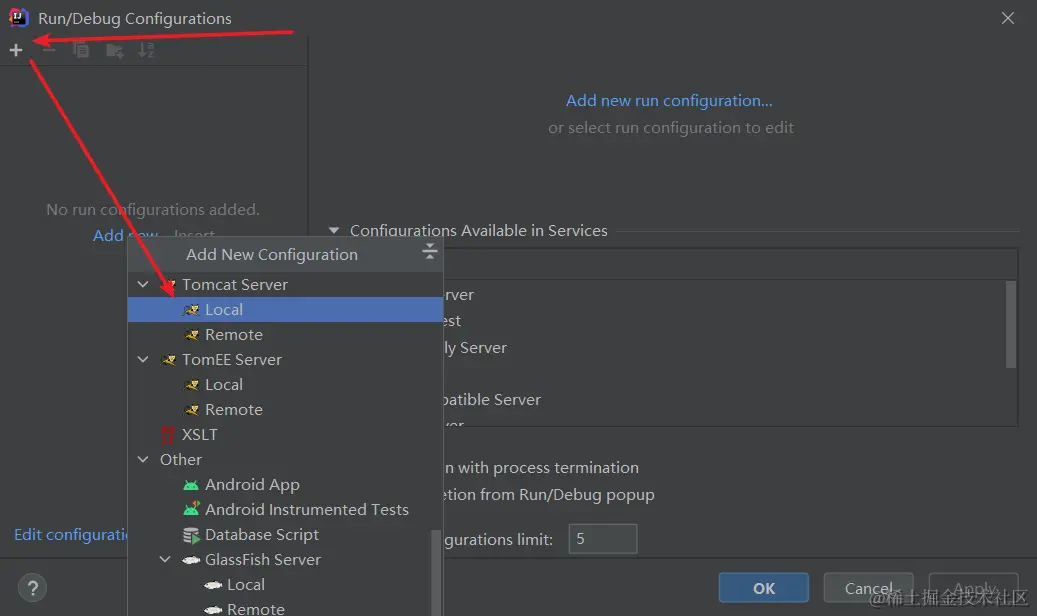Viewport: 1037px width, 616px height.
Task: Click the configurations limit input field
Action: coord(602,539)
